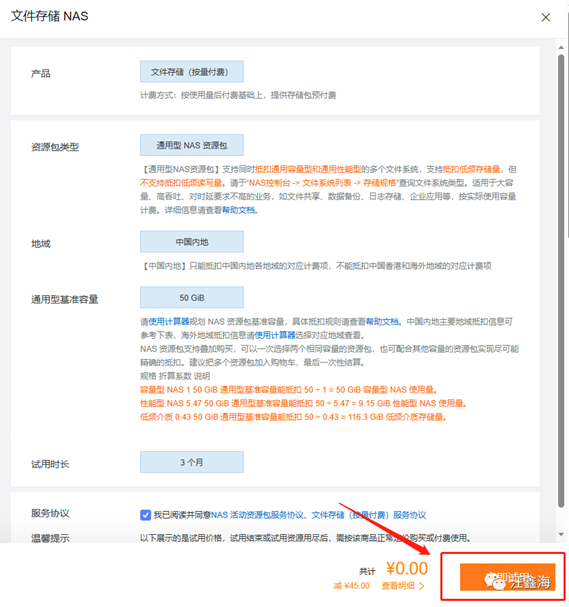Screen dimensions: 569x607
Task: Click the scrollbar down arrow
Action: pos(561,535)
